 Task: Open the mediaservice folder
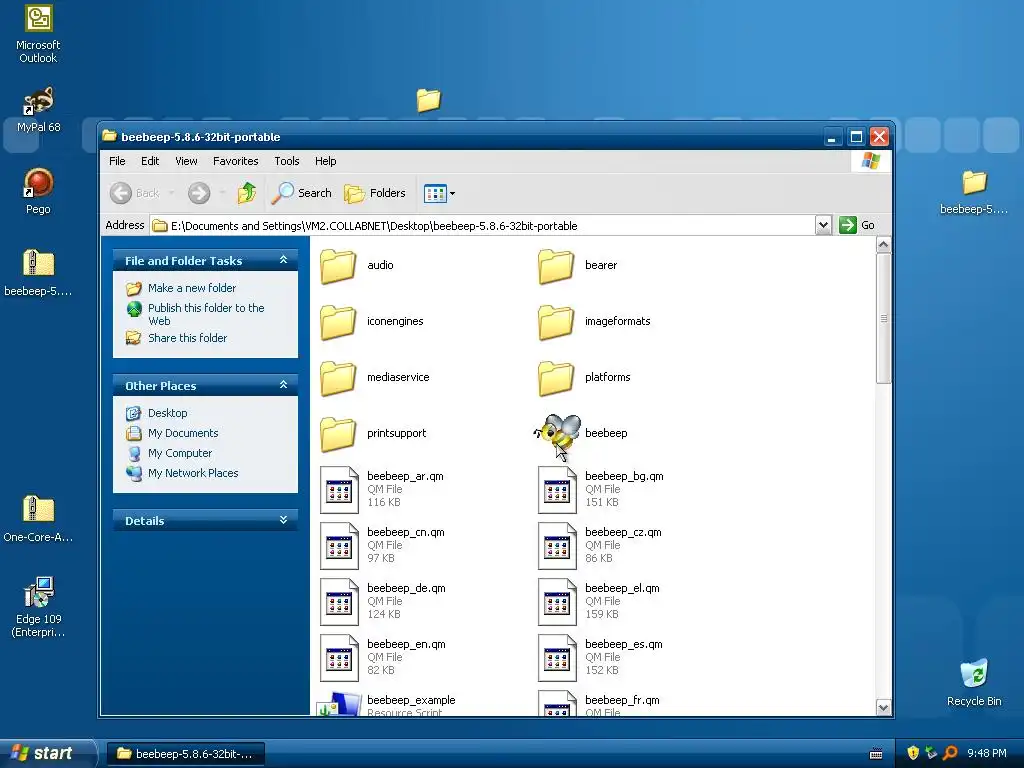click(338, 378)
